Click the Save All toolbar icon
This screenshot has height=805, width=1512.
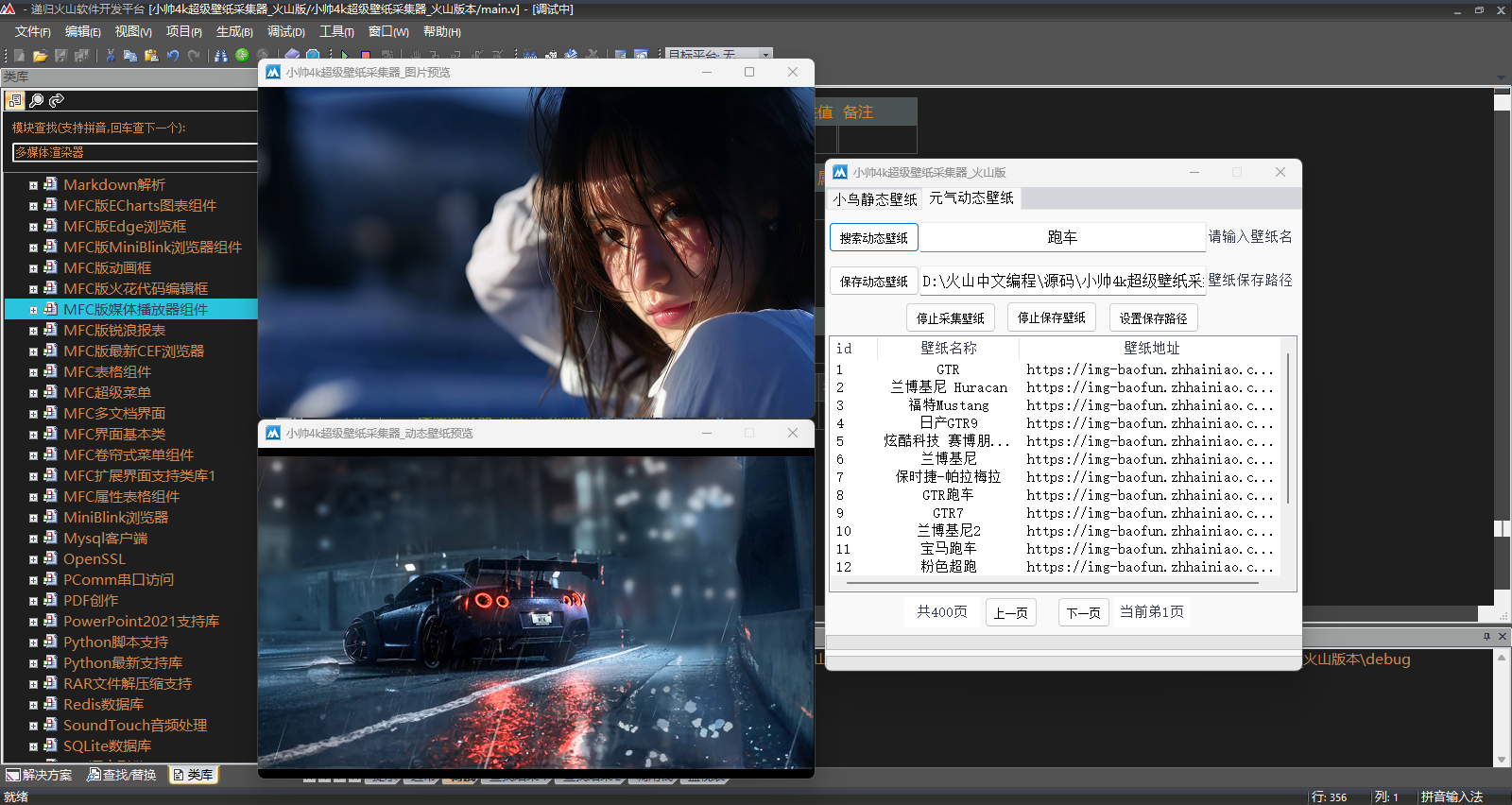tap(81, 56)
